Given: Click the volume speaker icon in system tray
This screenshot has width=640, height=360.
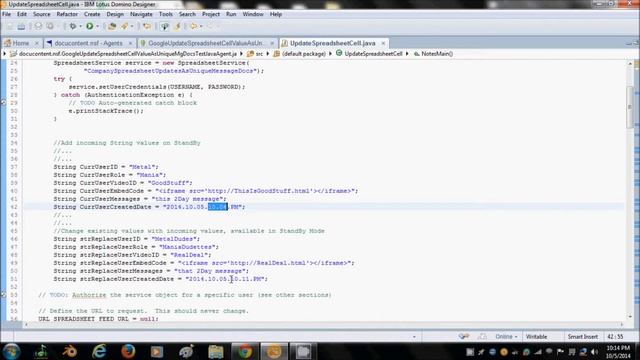Looking at the screenshot, I should point(594,352).
